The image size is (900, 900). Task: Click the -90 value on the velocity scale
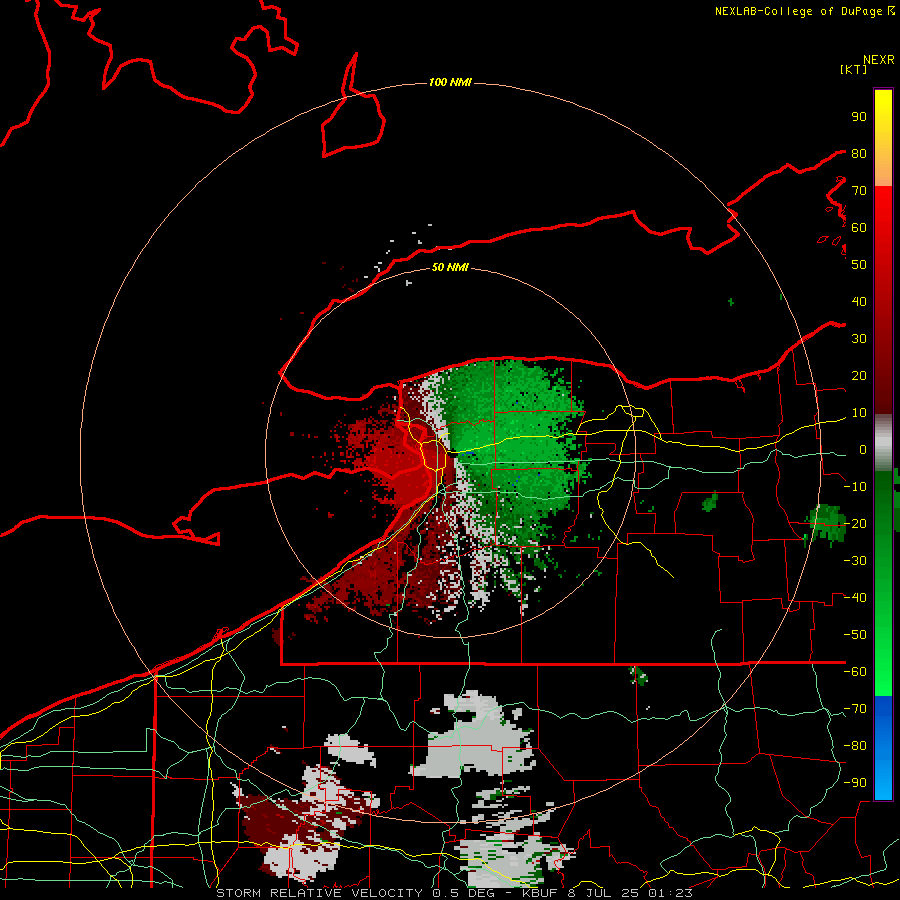pos(855,783)
